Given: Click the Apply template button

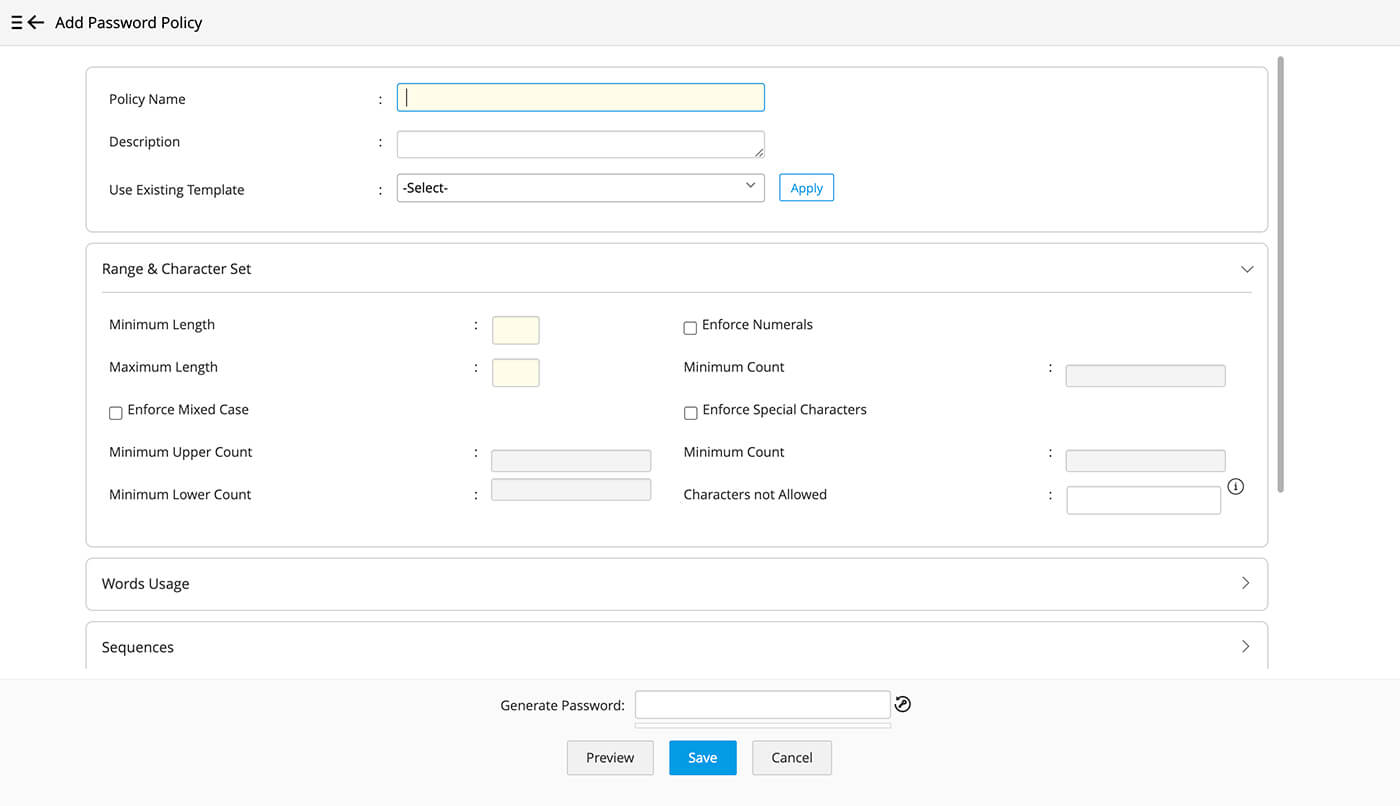Looking at the screenshot, I should tap(806, 188).
